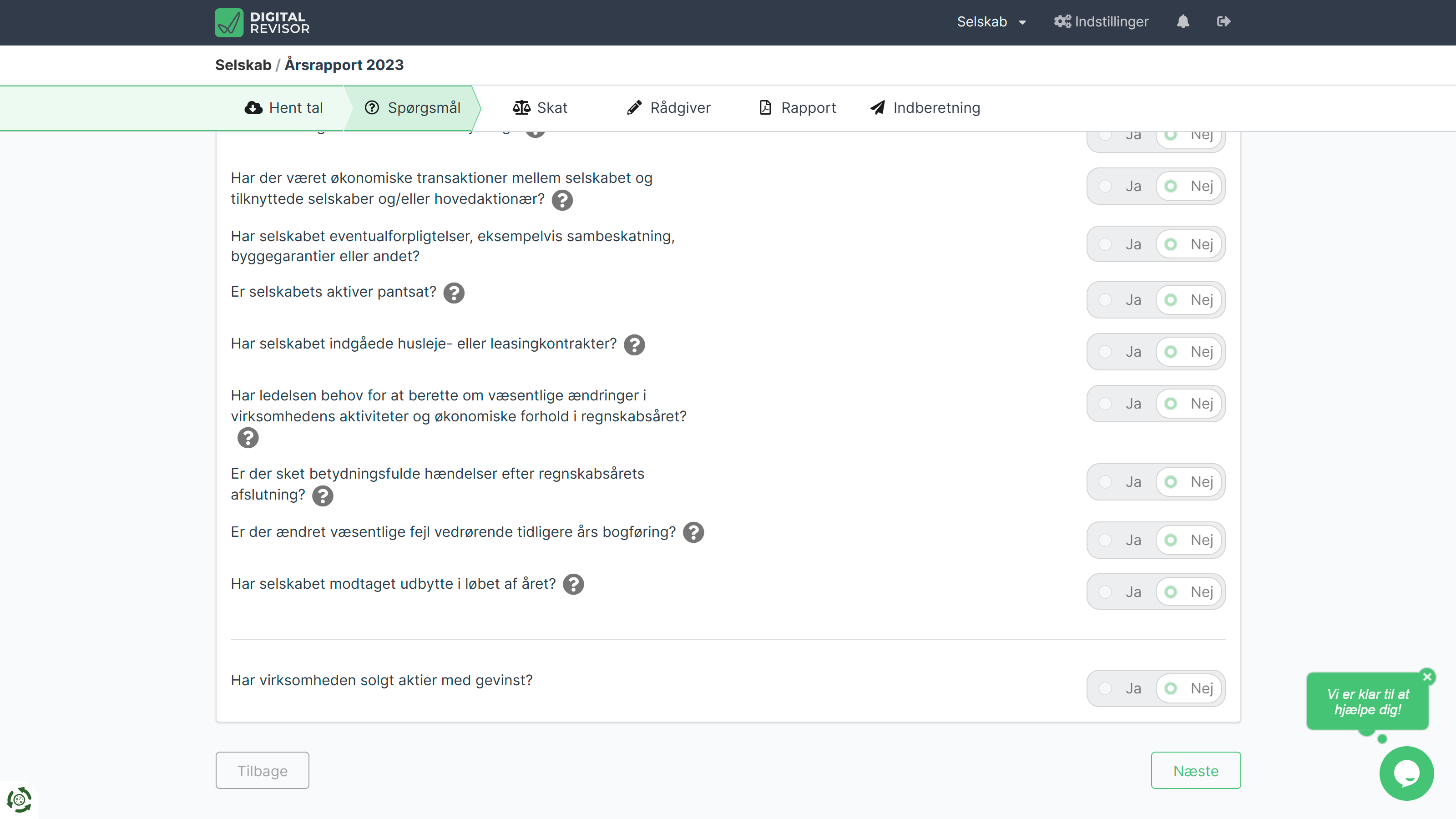Select Ja for væsentlige ændringer question
The width and height of the screenshot is (1456, 819).
pos(1122,404)
